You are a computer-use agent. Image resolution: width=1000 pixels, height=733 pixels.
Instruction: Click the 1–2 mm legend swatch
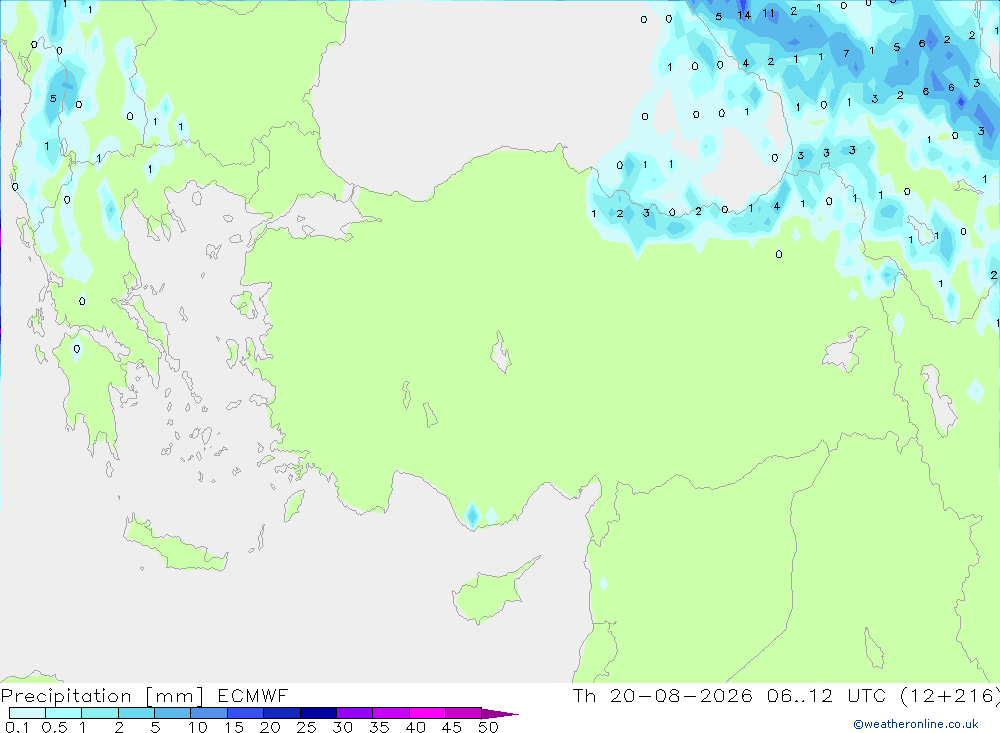100,713
